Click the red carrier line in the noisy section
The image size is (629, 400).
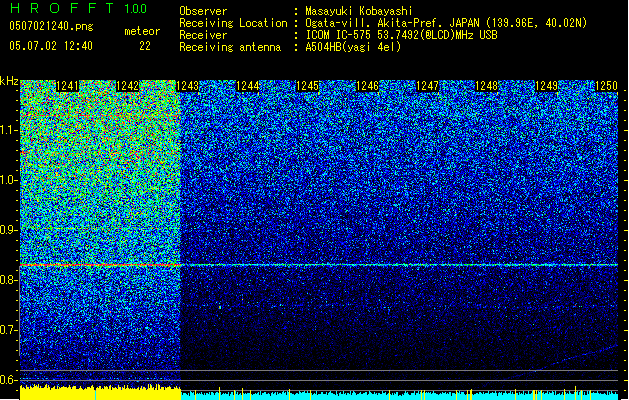tap(100, 265)
